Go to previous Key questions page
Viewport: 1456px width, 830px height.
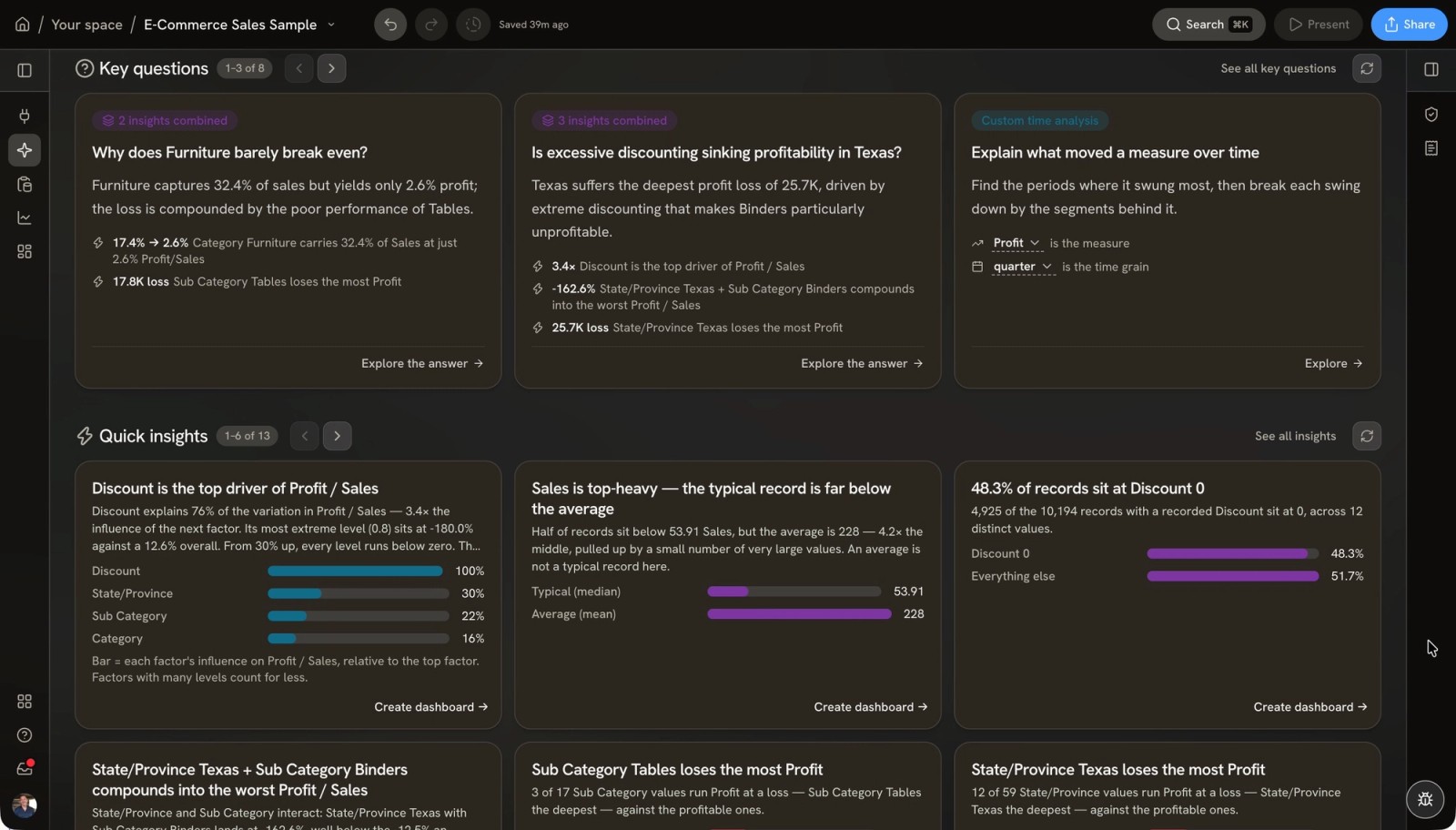coord(298,68)
